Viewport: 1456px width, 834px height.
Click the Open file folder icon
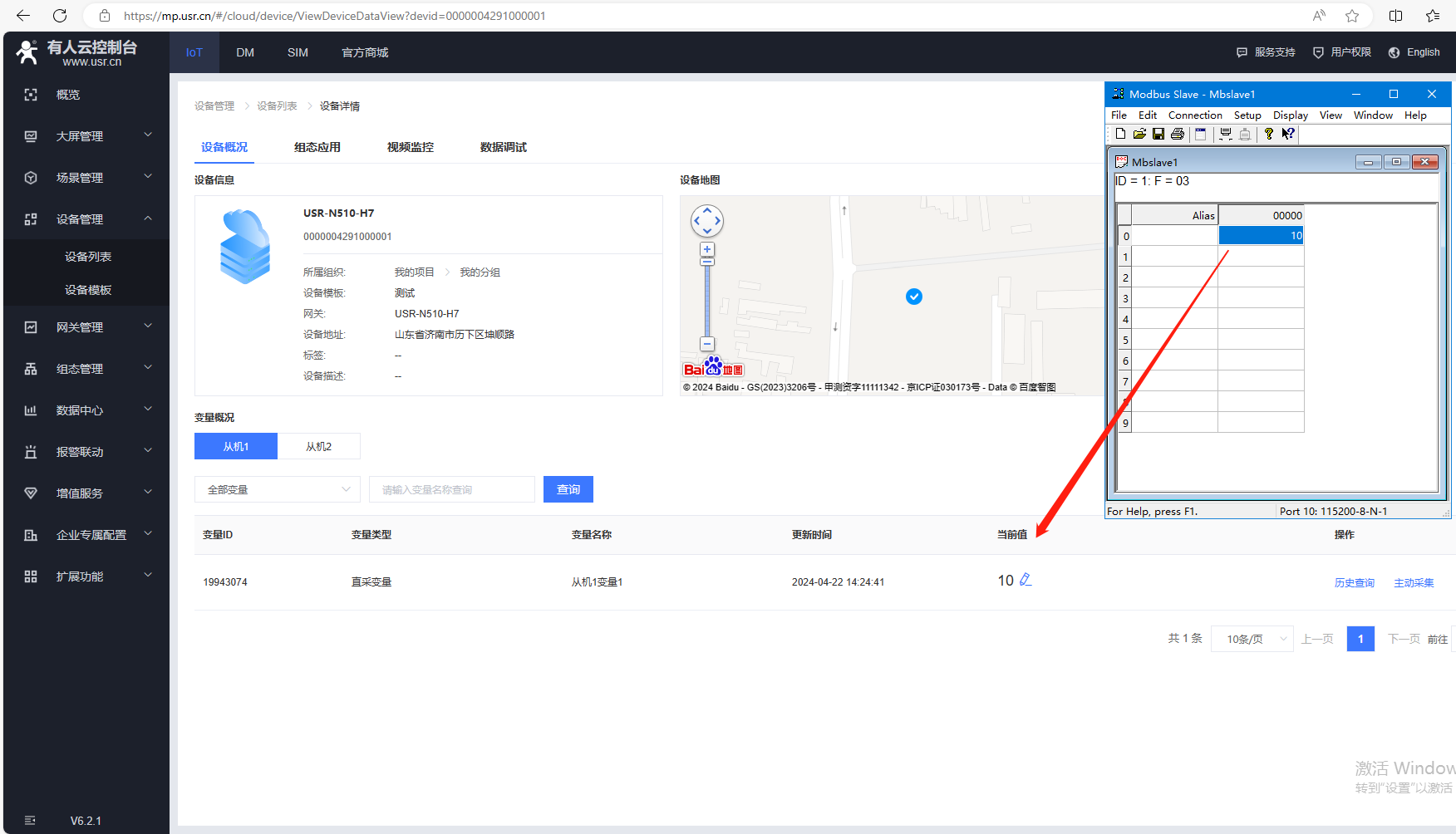(x=1139, y=134)
